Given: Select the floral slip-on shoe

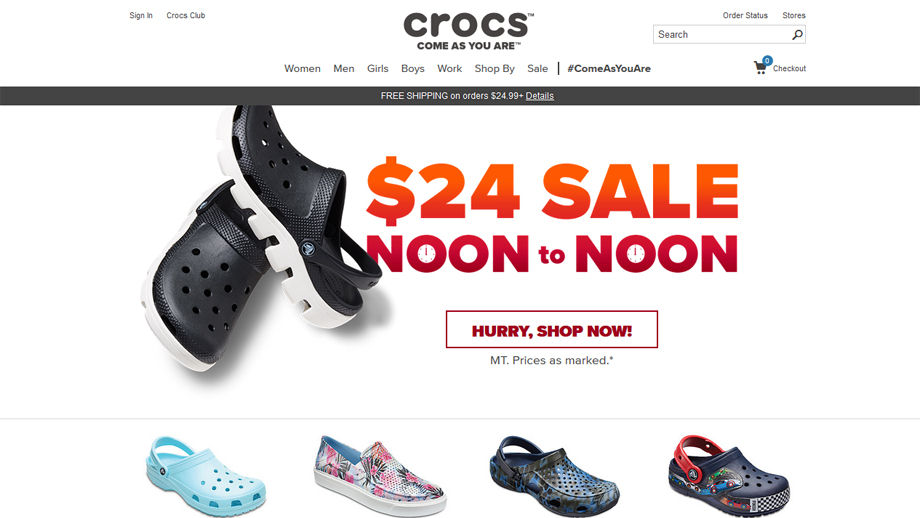Looking at the screenshot, I should tap(380, 476).
